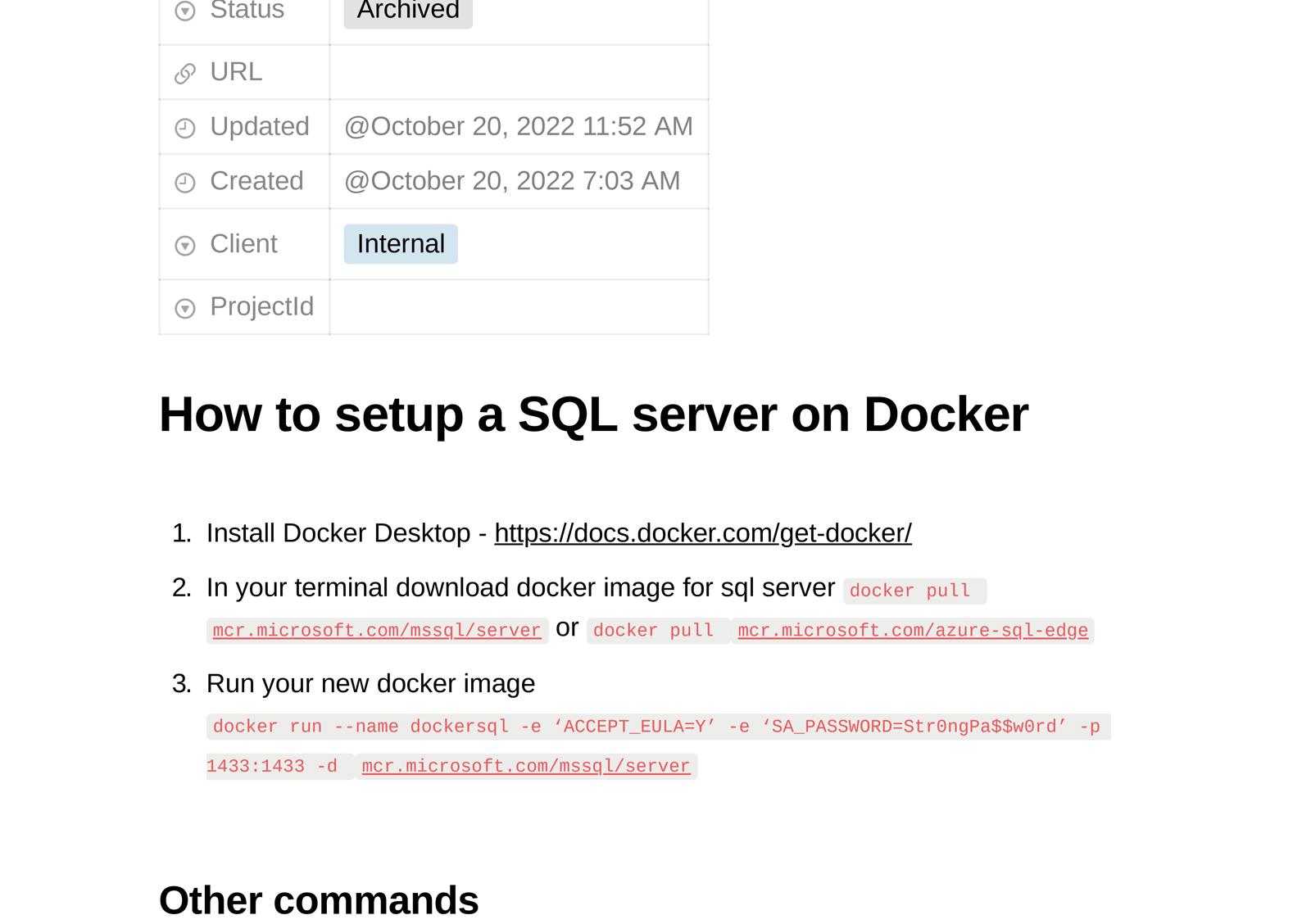Screen dimensions: 1311x924
Task: Click the 'How to setup a SQL server' heading
Action: point(593,414)
